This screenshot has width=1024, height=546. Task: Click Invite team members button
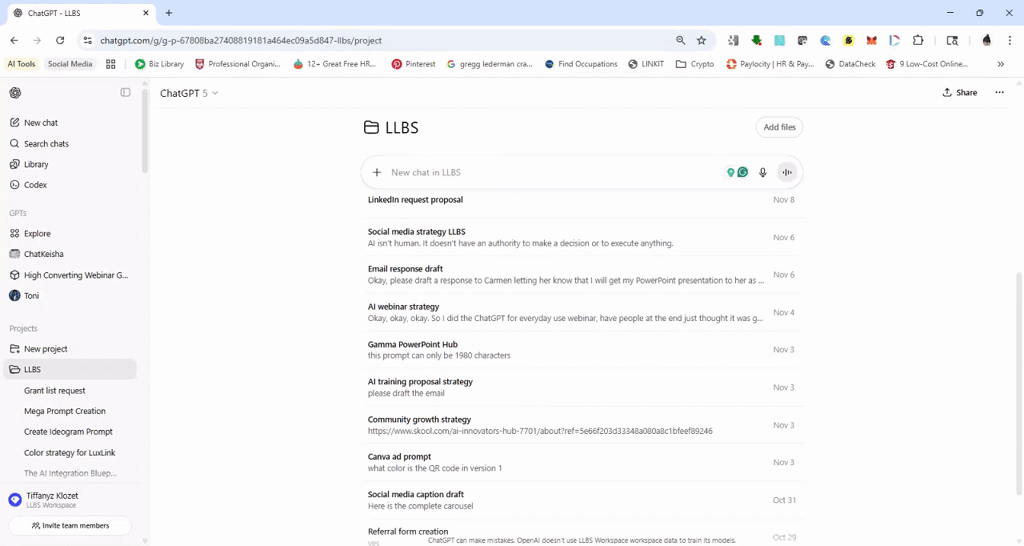click(x=70, y=525)
